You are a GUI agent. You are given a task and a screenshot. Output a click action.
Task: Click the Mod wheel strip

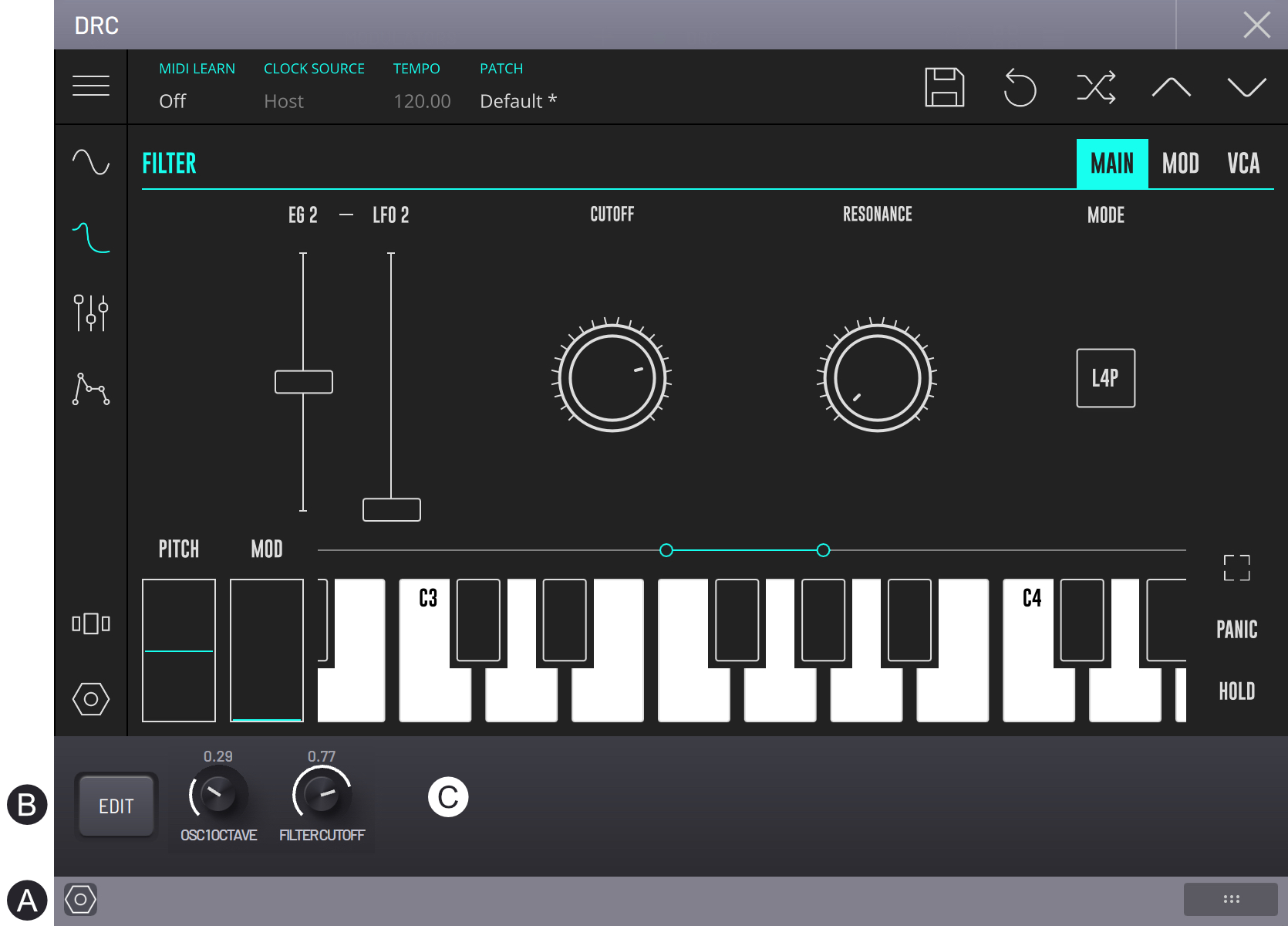[x=267, y=651]
